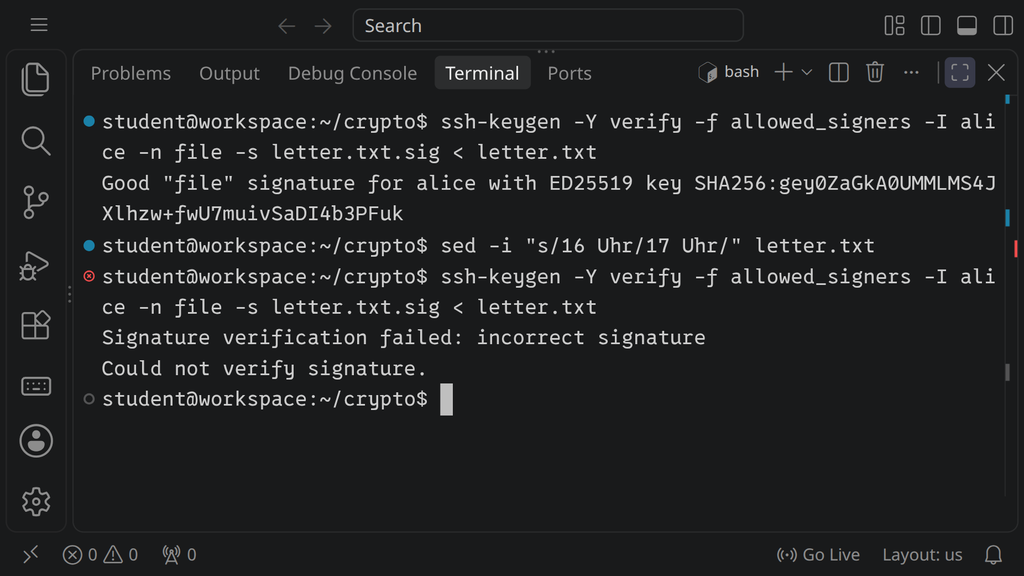Open the Explorer files view
The height and width of the screenshot is (576, 1024).
coord(36,80)
